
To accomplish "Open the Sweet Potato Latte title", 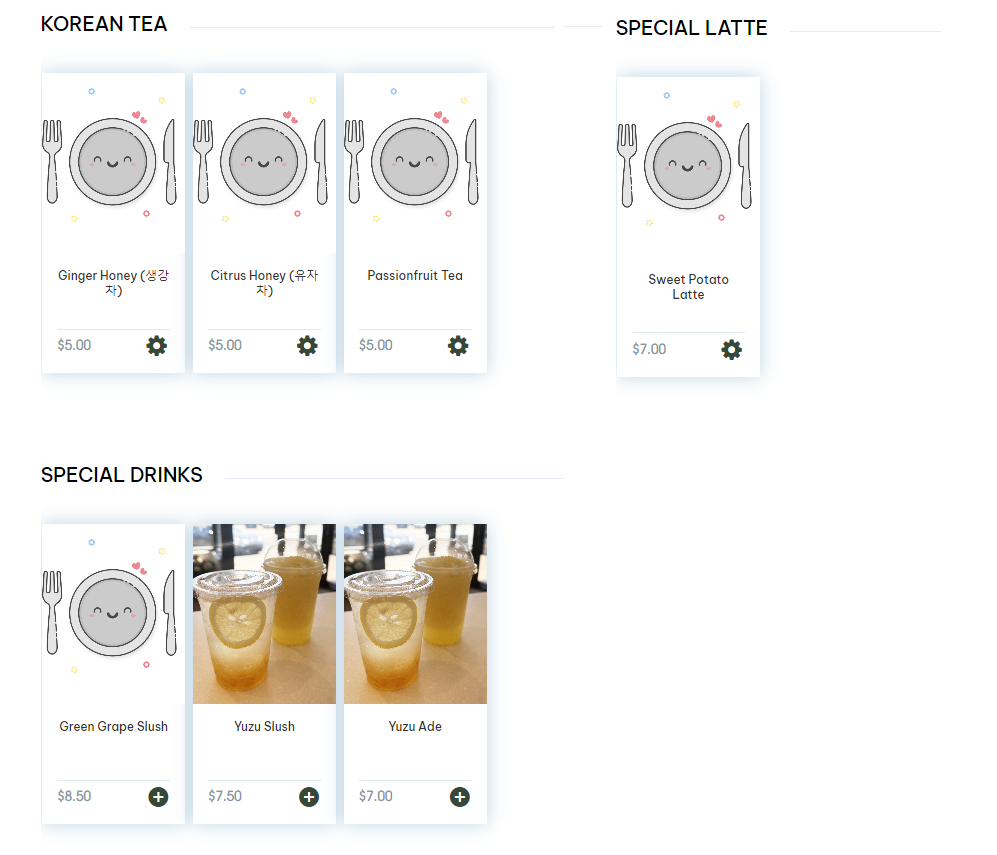I will (x=688, y=287).
